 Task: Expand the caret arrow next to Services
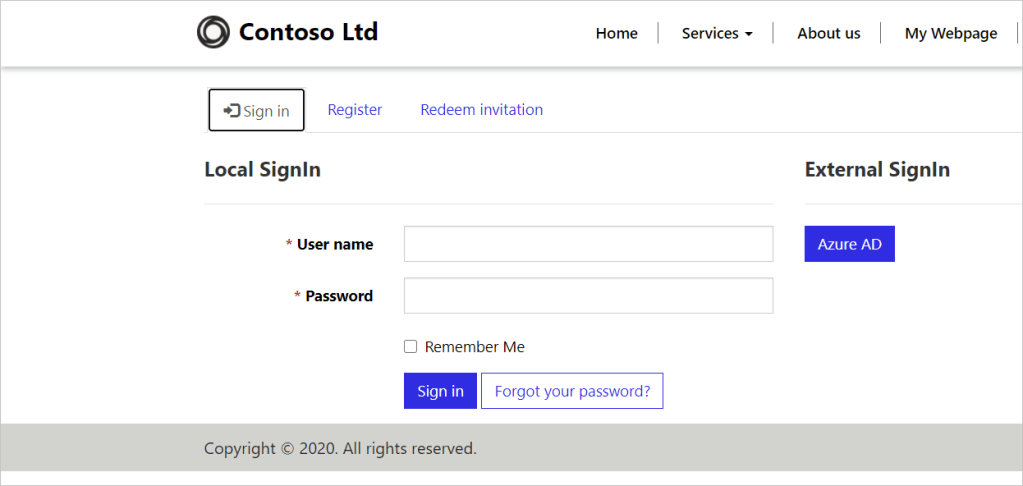748,34
